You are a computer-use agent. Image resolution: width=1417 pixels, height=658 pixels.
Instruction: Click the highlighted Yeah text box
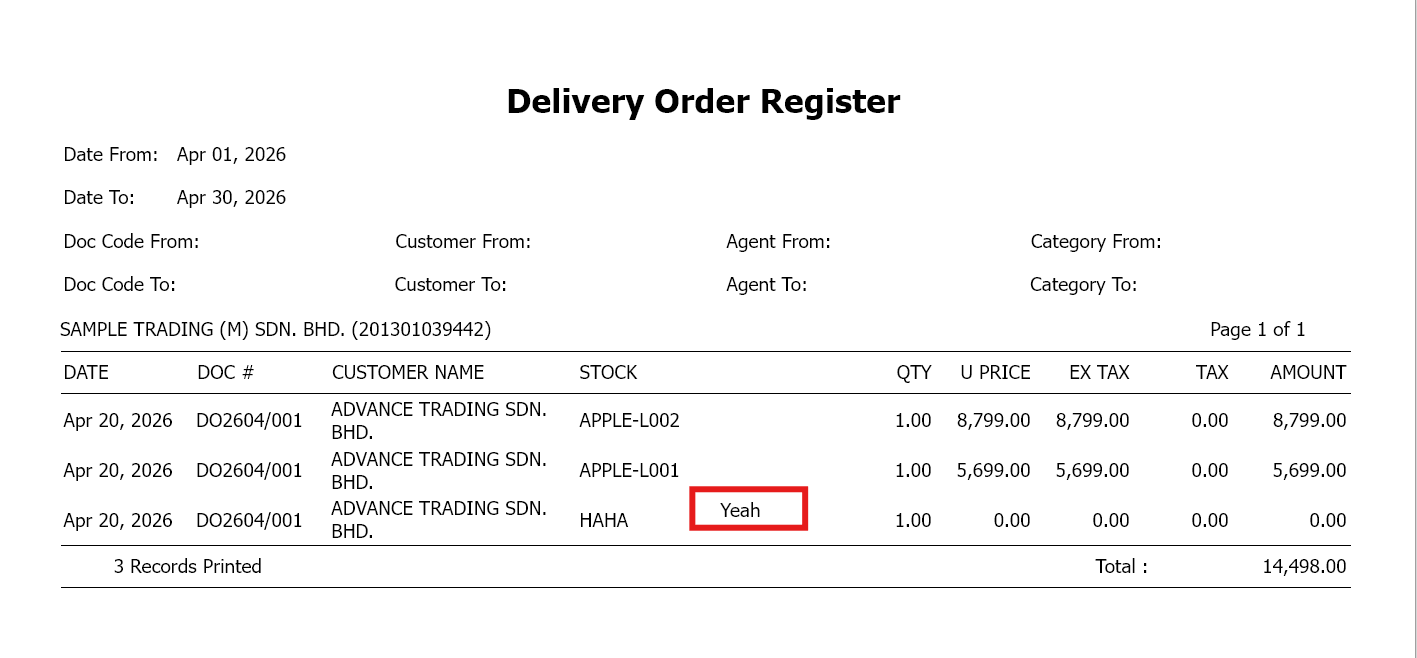(x=748, y=510)
